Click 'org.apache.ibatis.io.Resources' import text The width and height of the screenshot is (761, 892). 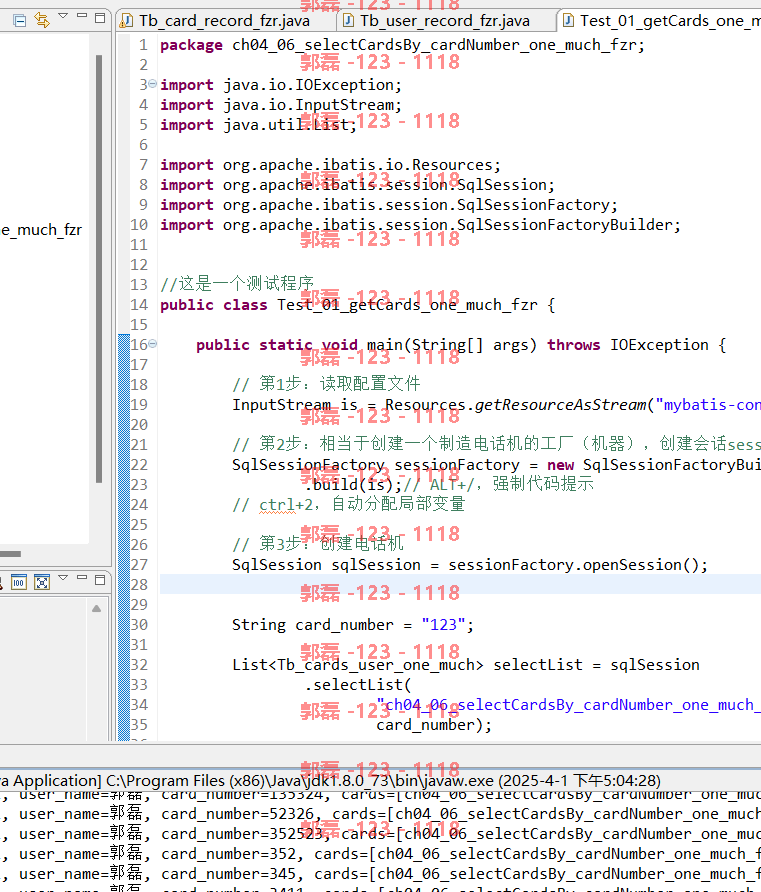click(x=362, y=165)
